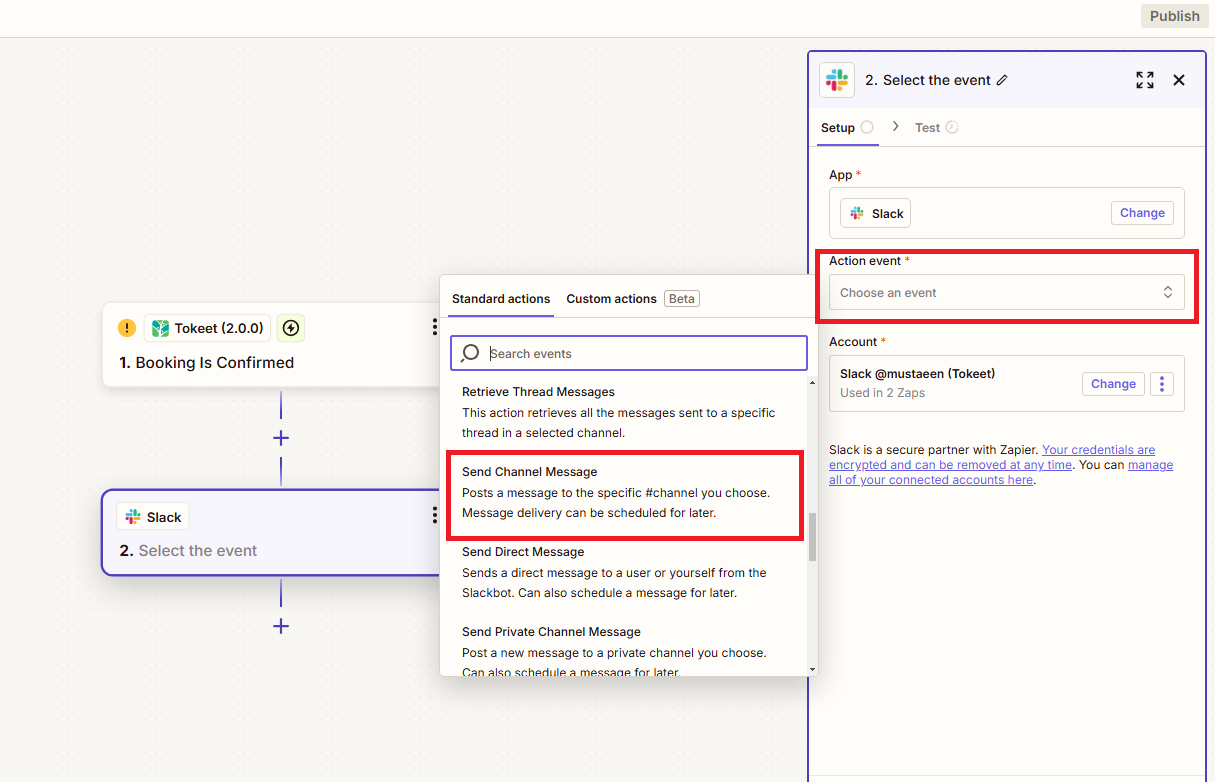
Task: Open step 2 three-dot menu
Action: click(x=434, y=515)
